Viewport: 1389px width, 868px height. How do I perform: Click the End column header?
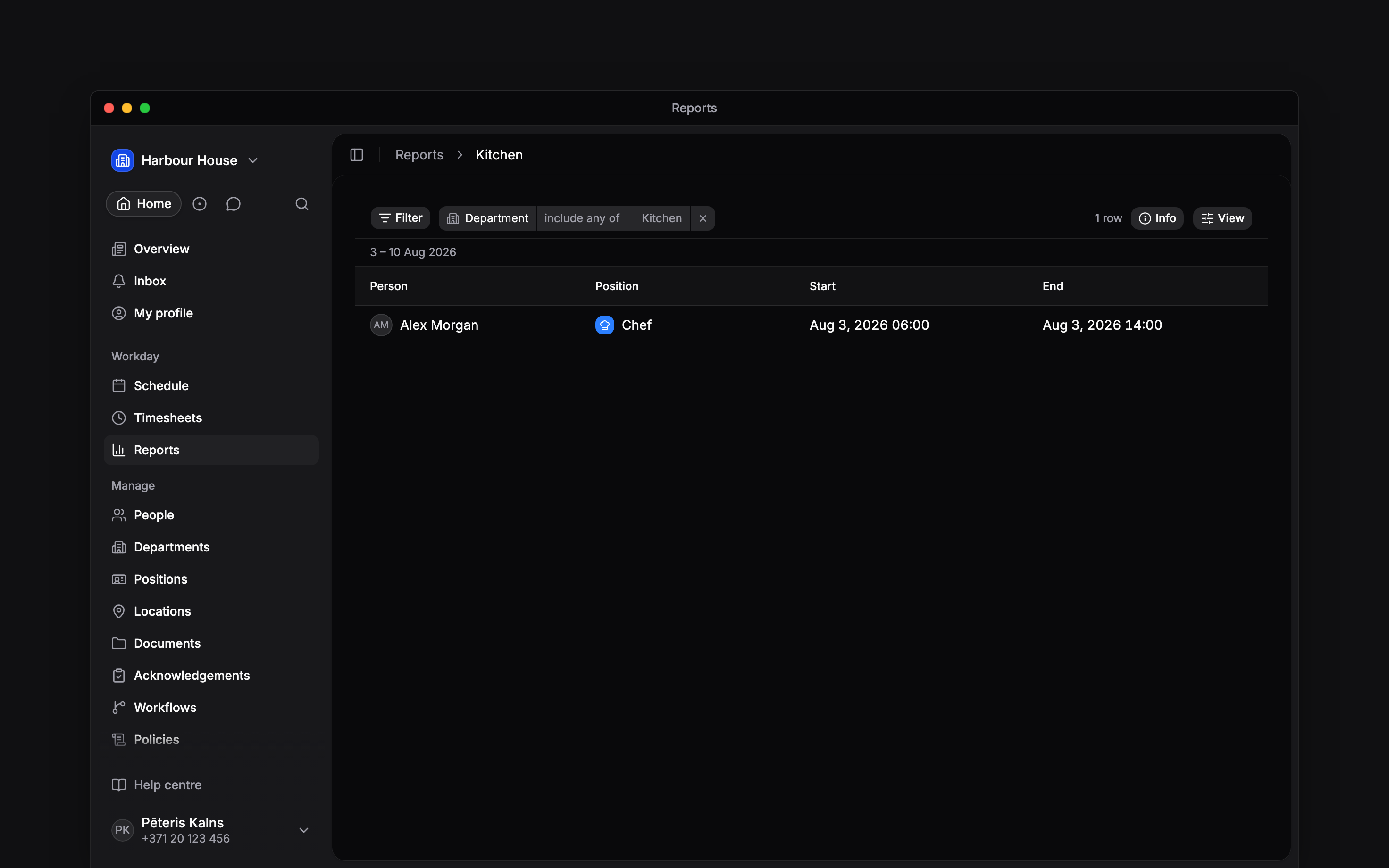click(x=1053, y=286)
